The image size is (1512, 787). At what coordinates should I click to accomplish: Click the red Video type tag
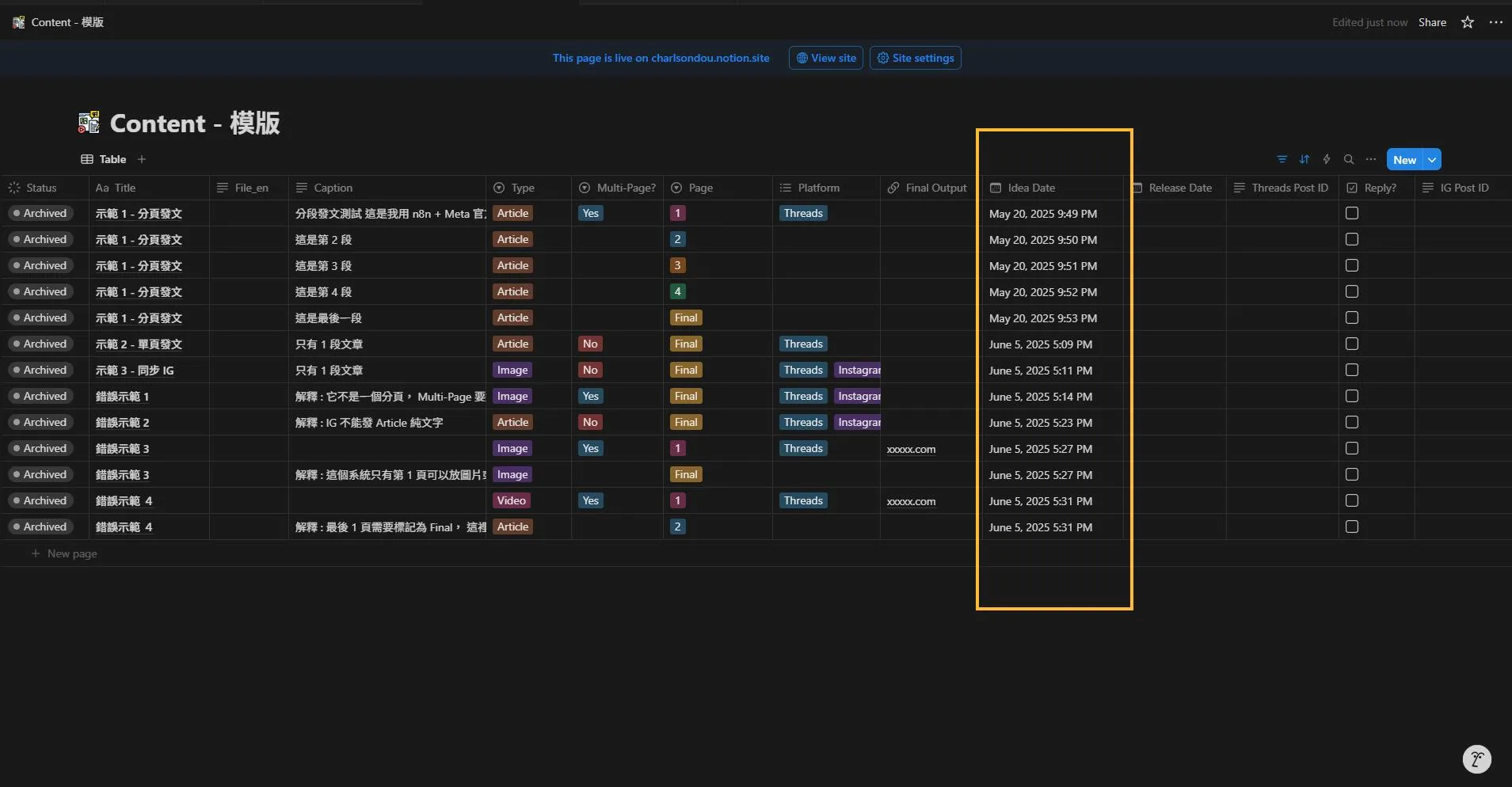click(511, 500)
